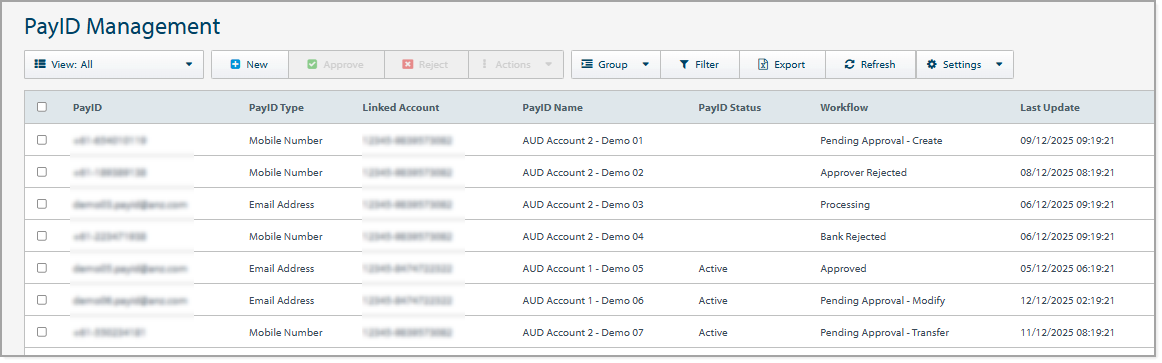Image resolution: width=1162 pixels, height=363 pixels.
Task: Click the Settings gear icon
Action: tap(932, 64)
